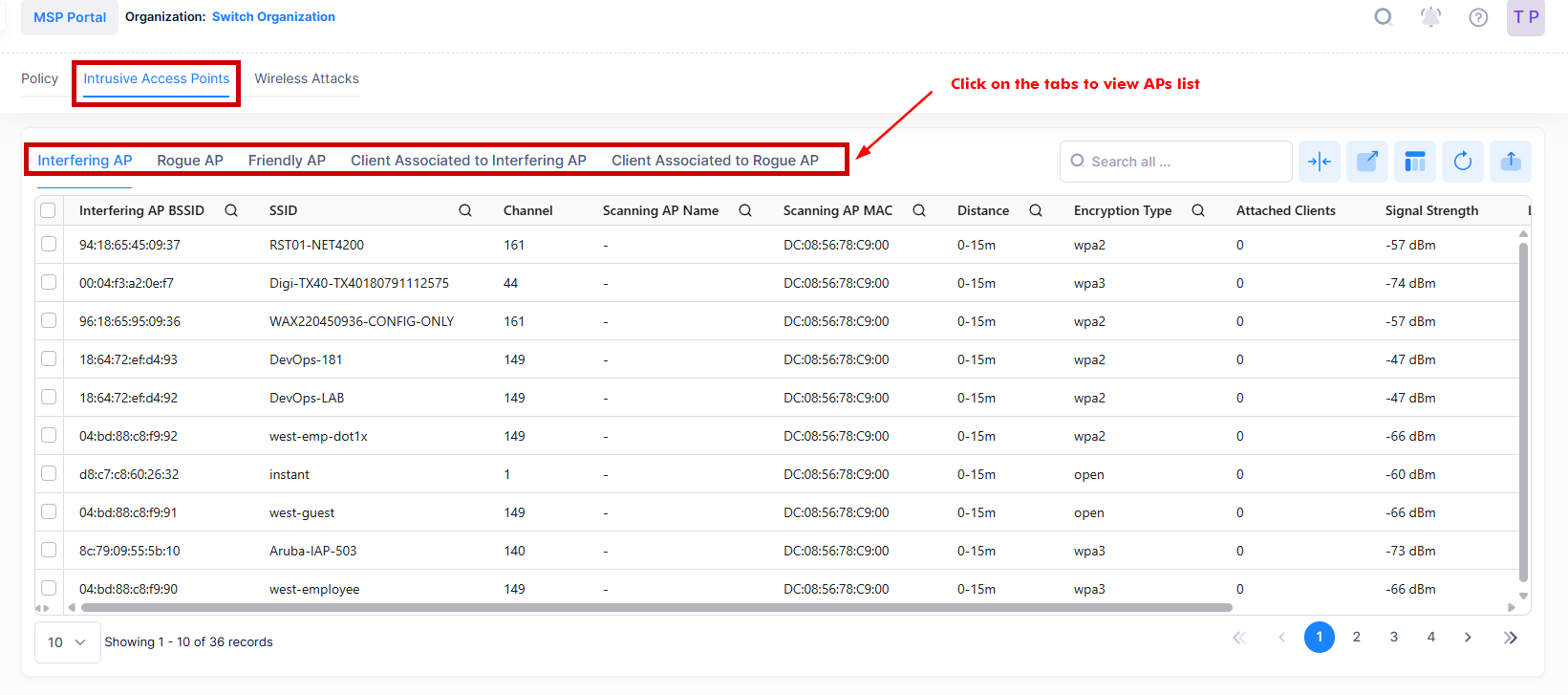The width and height of the screenshot is (1568, 695).
Task: Click search icon in SSID column header
Action: [x=465, y=210]
